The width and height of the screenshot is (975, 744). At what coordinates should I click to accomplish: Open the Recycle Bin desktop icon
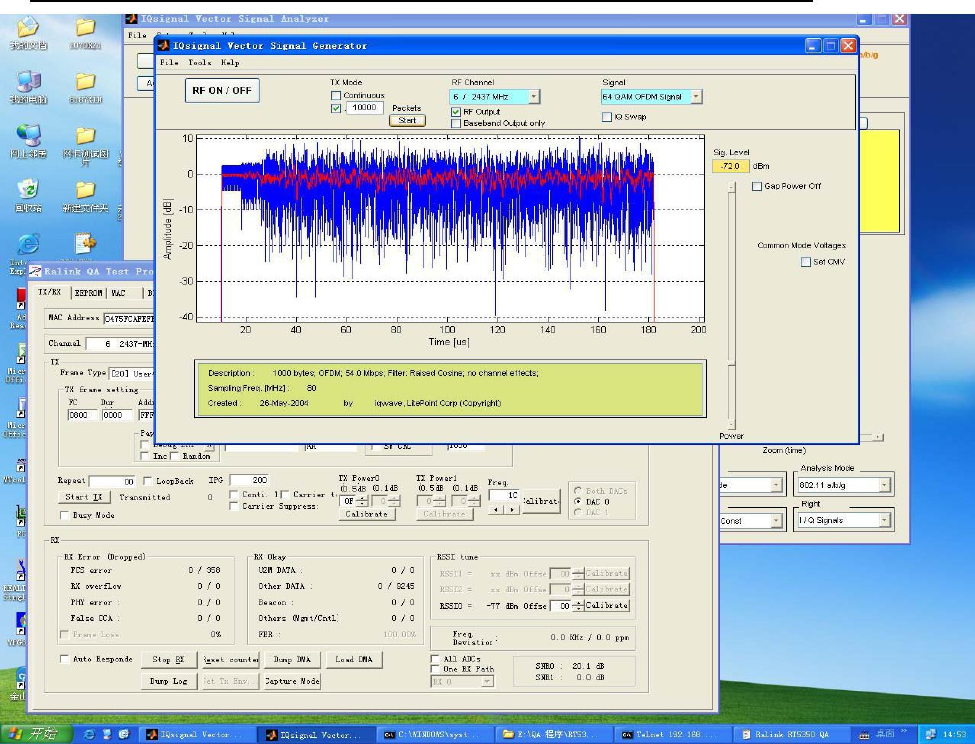[x=28, y=190]
